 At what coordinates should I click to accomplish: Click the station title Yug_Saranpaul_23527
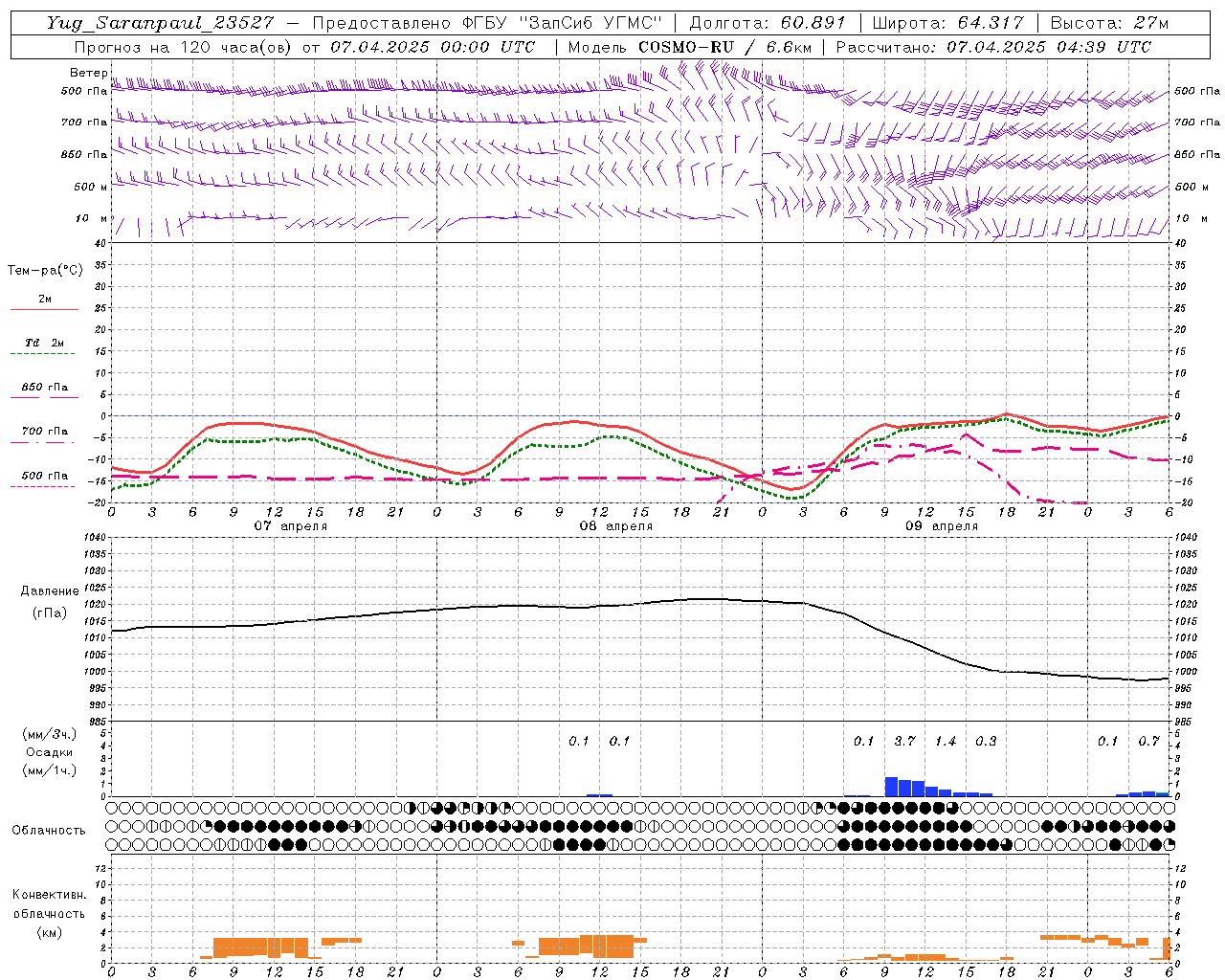pos(159,23)
